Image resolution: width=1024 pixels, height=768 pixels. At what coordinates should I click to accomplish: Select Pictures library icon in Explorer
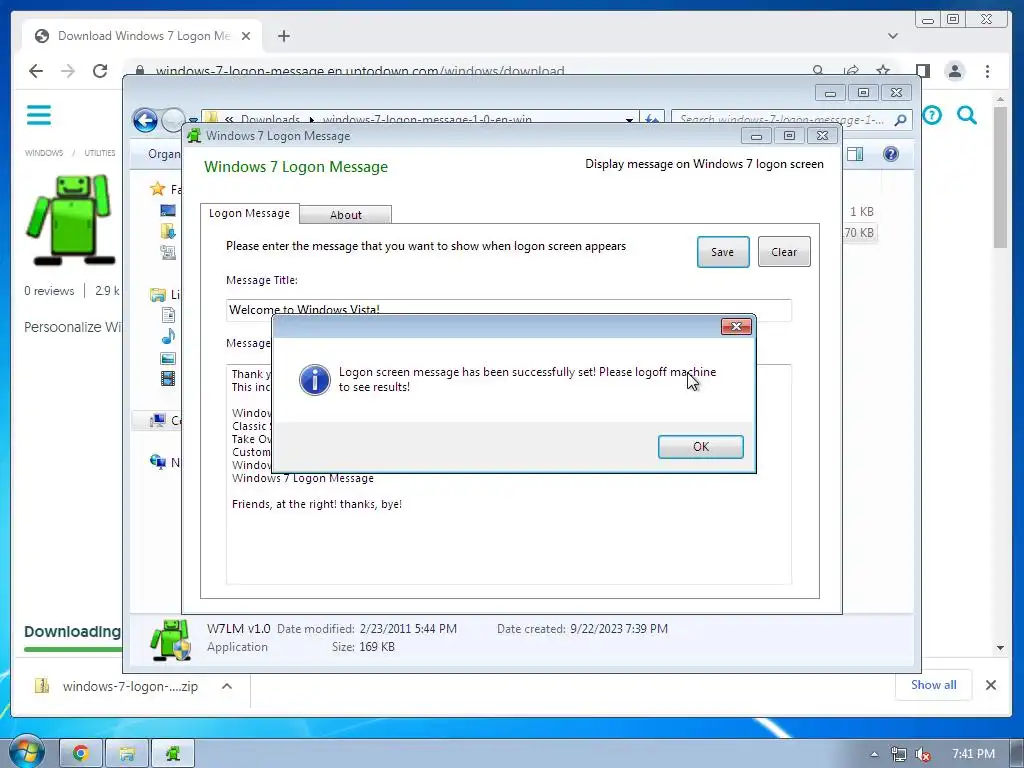click(x=168, y=358)
